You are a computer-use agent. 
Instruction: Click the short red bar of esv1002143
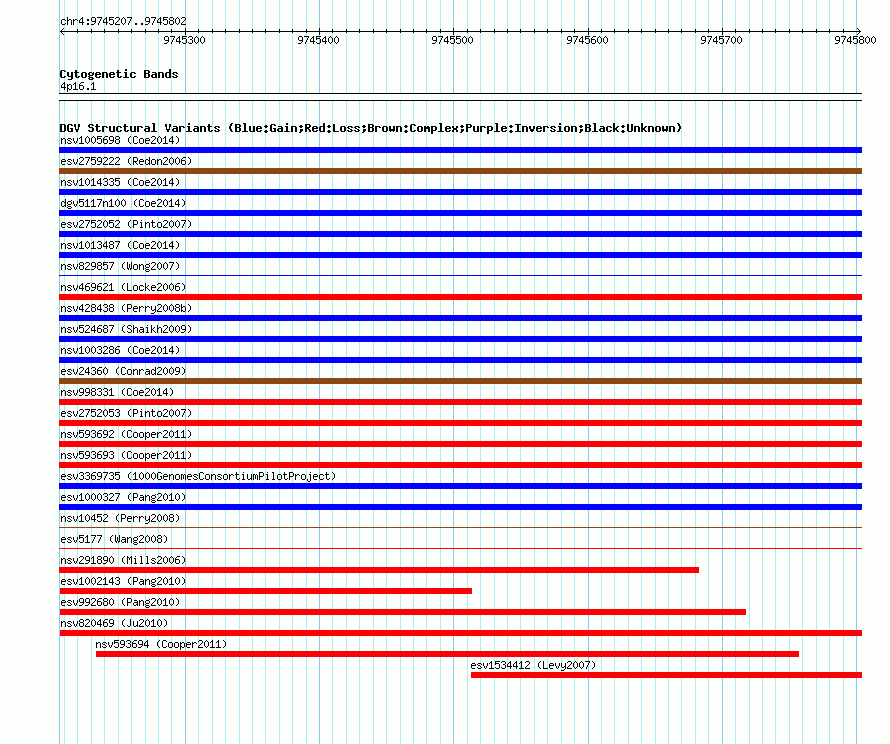[266, 591]
